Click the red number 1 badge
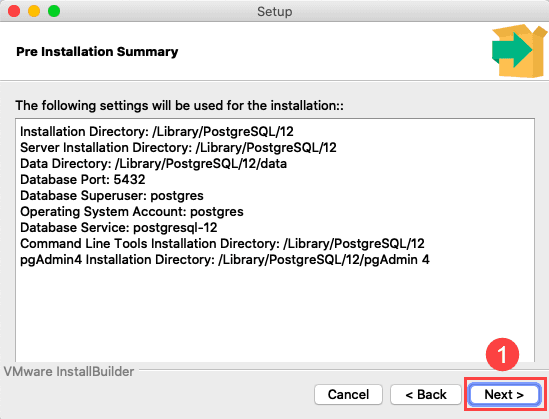This screenshot has height=419, width=549. tap(502, 354)
